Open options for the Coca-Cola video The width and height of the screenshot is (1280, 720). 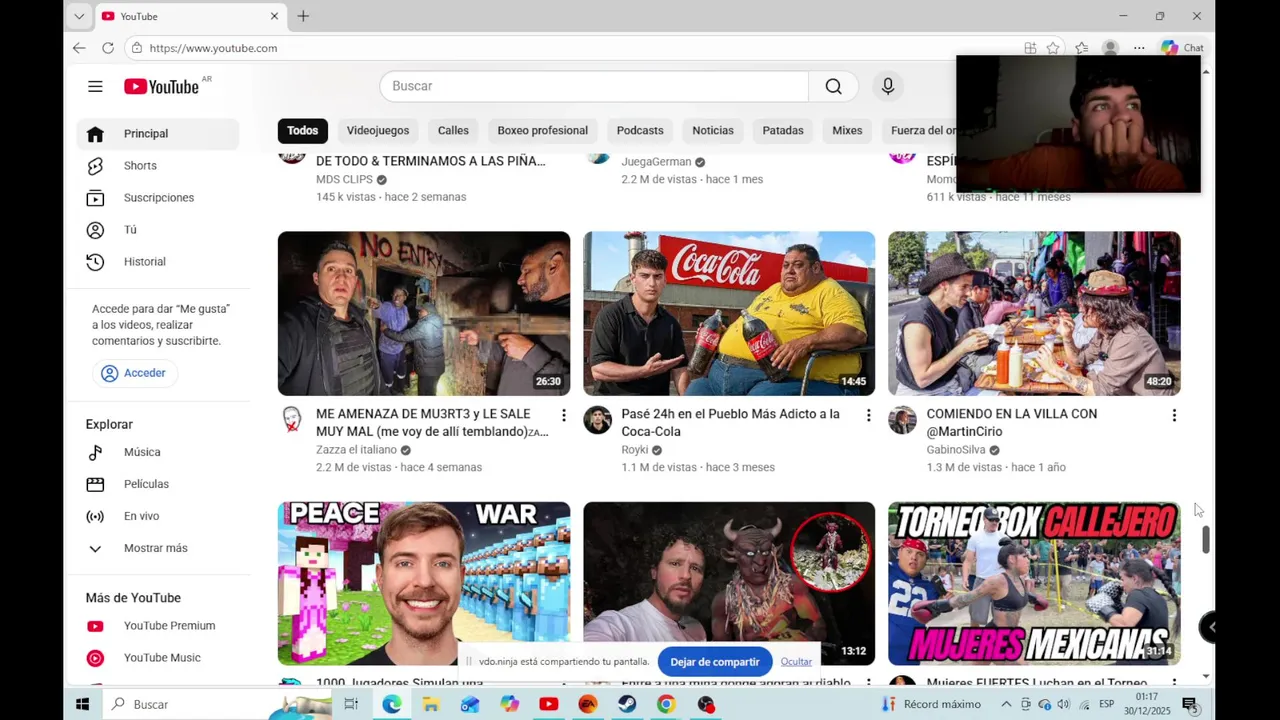coord(868,415)
